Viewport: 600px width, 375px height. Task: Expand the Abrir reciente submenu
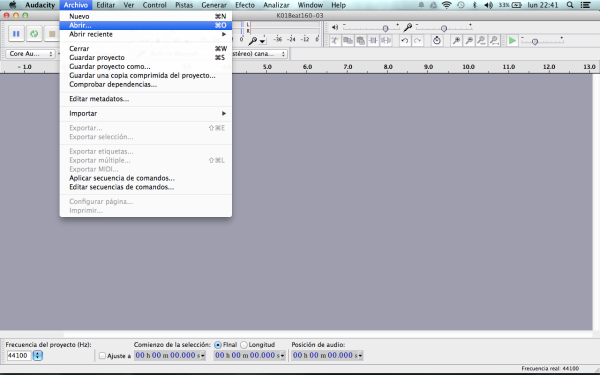pos(146,34)
